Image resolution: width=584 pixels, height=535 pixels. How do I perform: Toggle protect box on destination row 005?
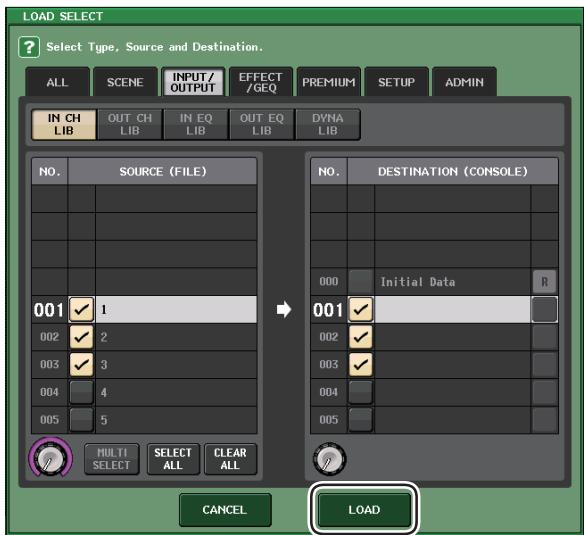[x=545, y=420]
